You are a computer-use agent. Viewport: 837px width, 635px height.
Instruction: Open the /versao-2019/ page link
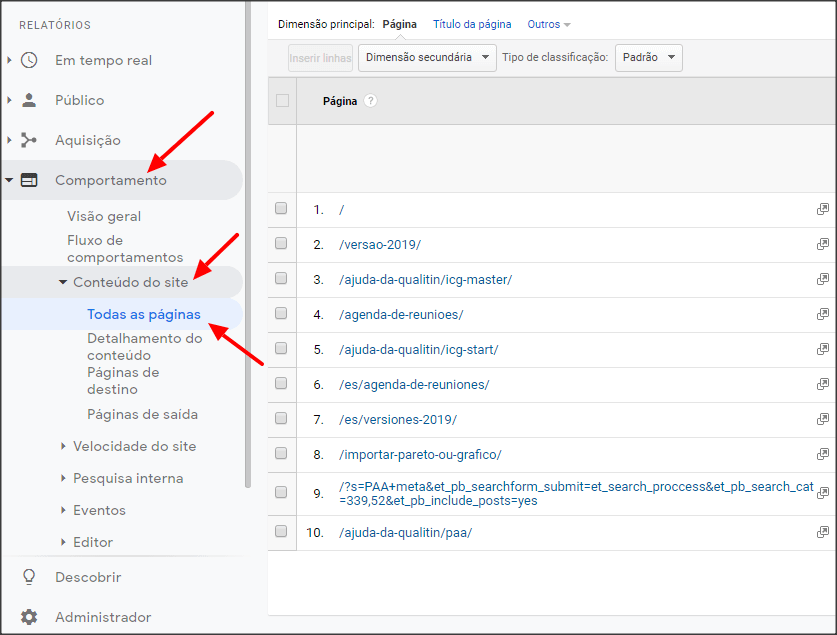pos(380,245)
